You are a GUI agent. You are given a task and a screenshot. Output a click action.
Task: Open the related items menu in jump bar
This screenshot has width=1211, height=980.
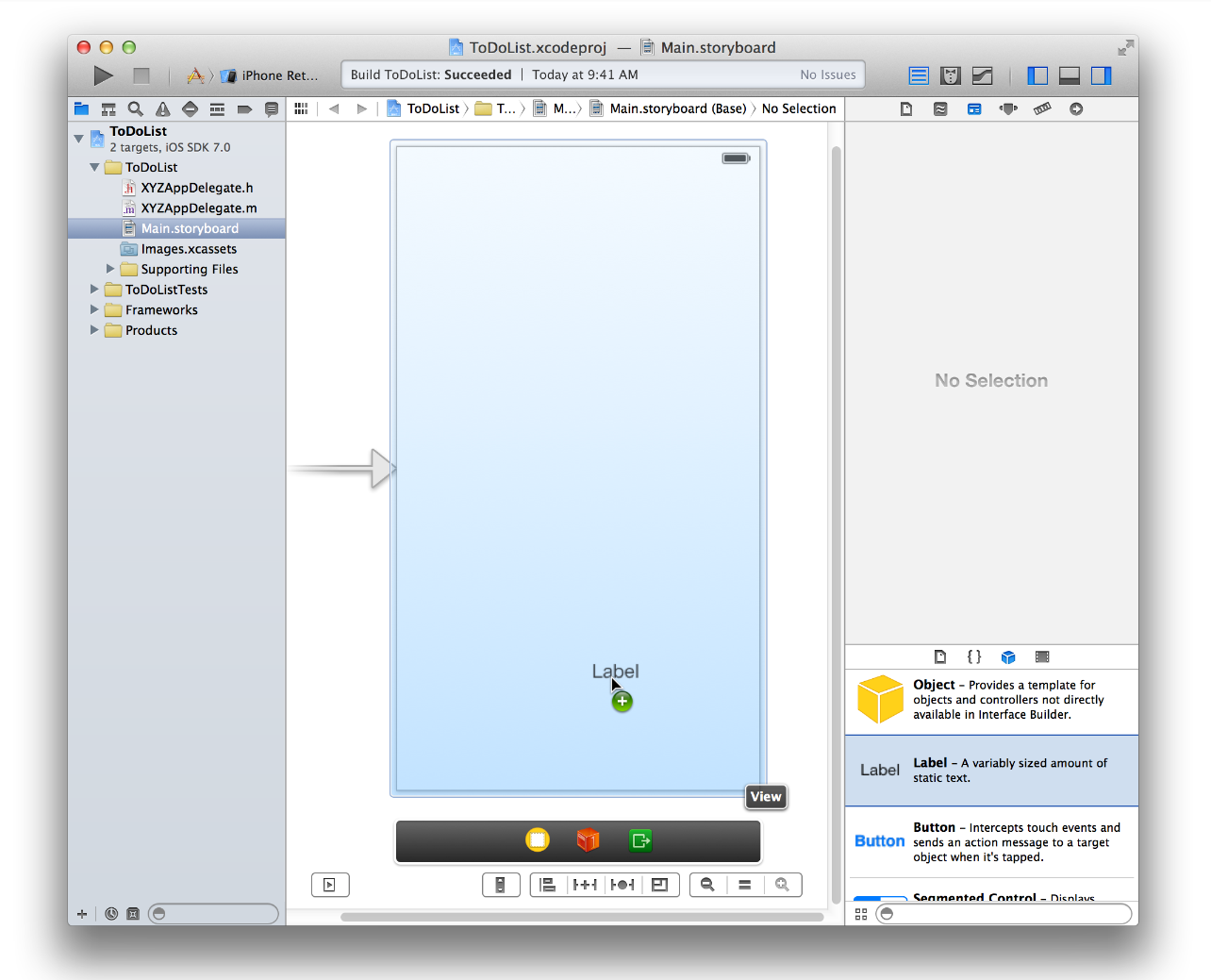[301, 109]
